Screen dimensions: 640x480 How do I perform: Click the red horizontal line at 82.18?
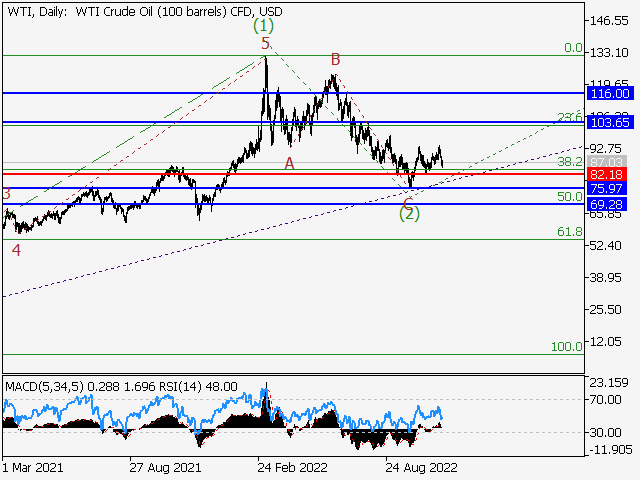[294, 174]
